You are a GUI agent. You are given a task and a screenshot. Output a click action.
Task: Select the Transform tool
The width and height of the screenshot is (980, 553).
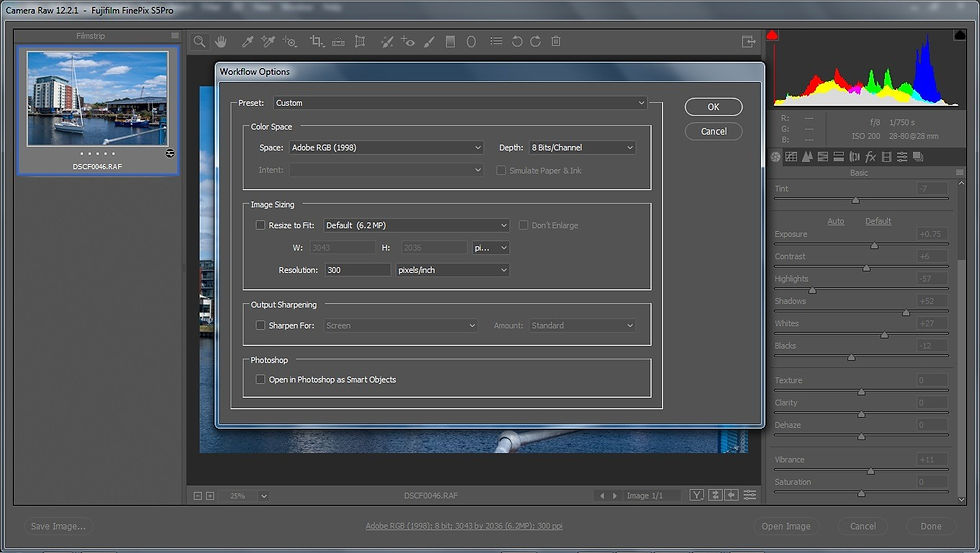360,41
